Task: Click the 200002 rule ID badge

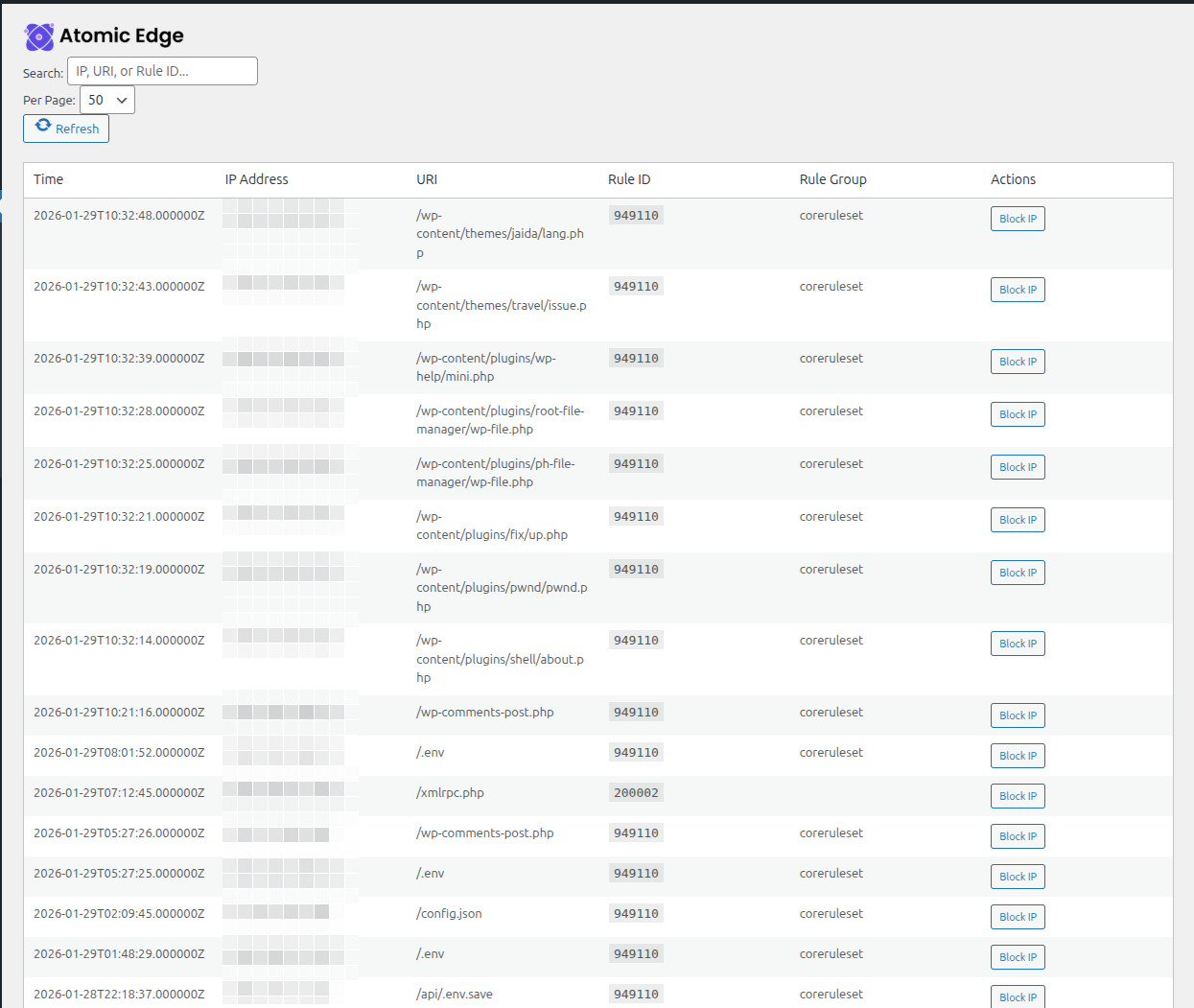Action: (x=635, y=792)
